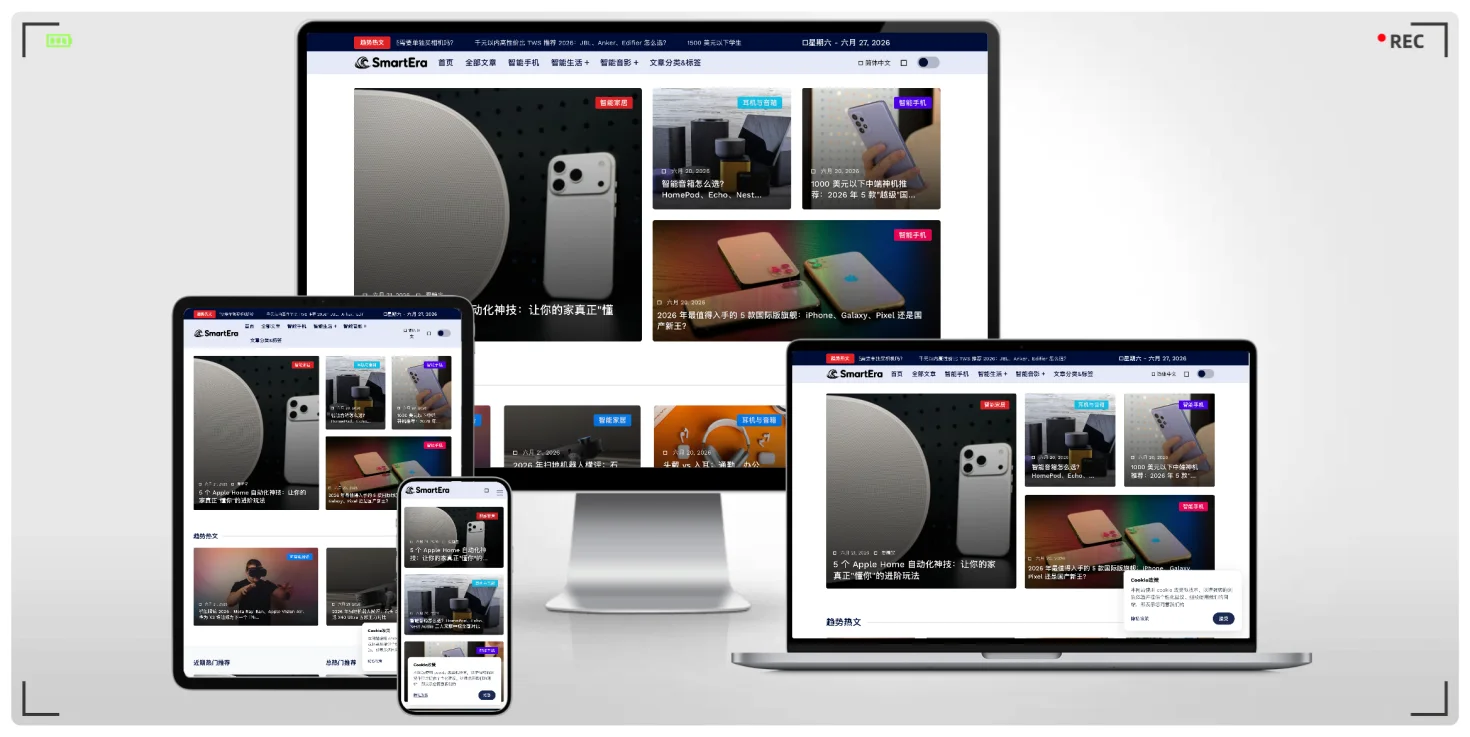This screenshot has height=737, width=1470.
Task: Open 全部文章 in the laptop navigation
Action: [x=924, y=374]
